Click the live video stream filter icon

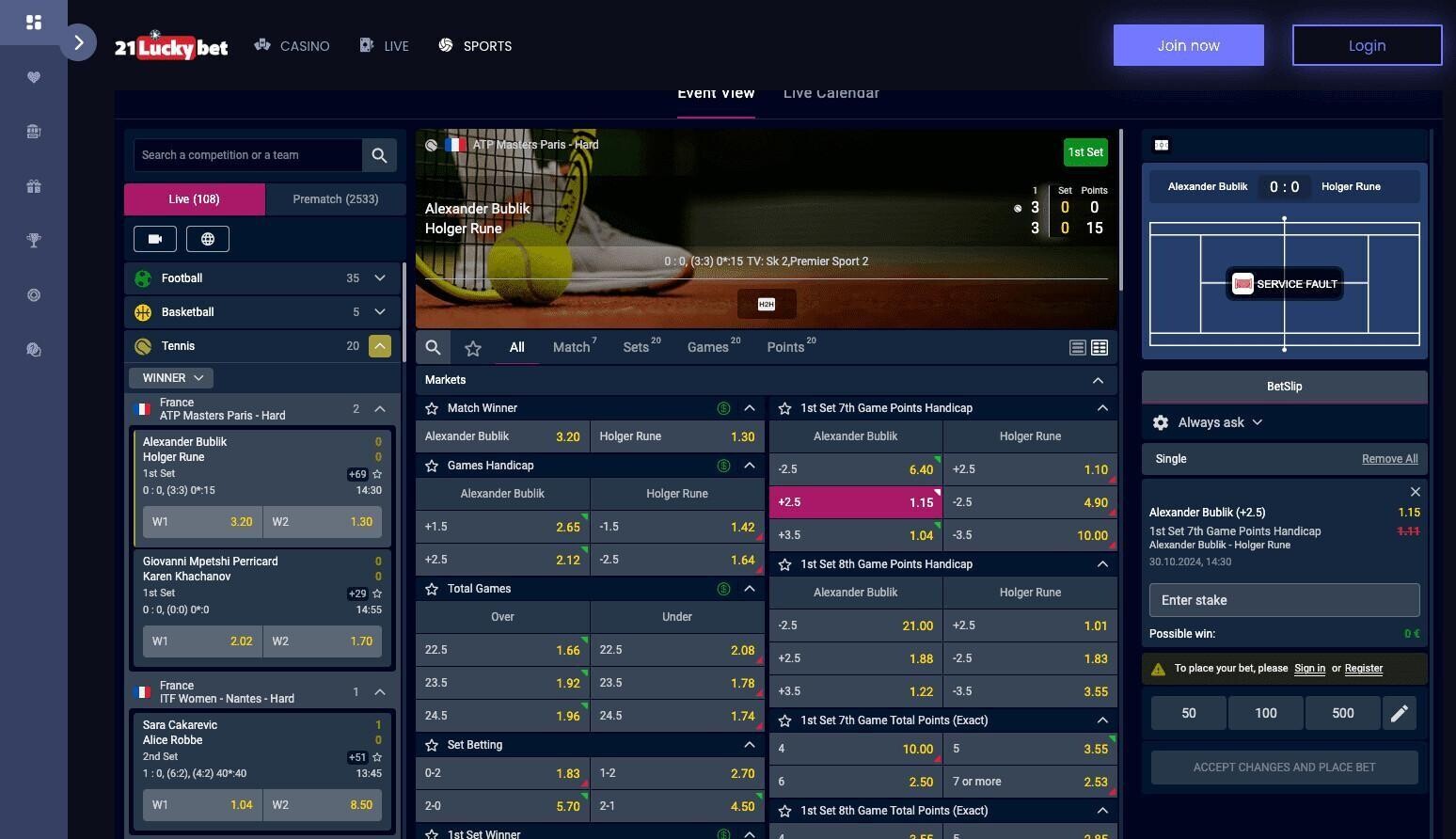155,239
